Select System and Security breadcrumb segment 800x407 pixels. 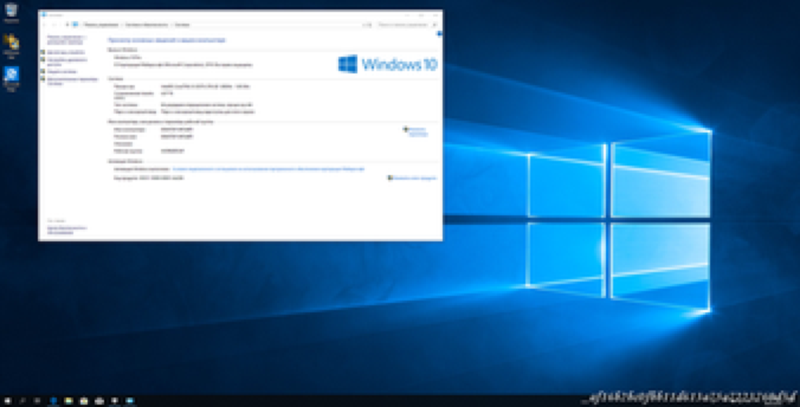point(146,24)
